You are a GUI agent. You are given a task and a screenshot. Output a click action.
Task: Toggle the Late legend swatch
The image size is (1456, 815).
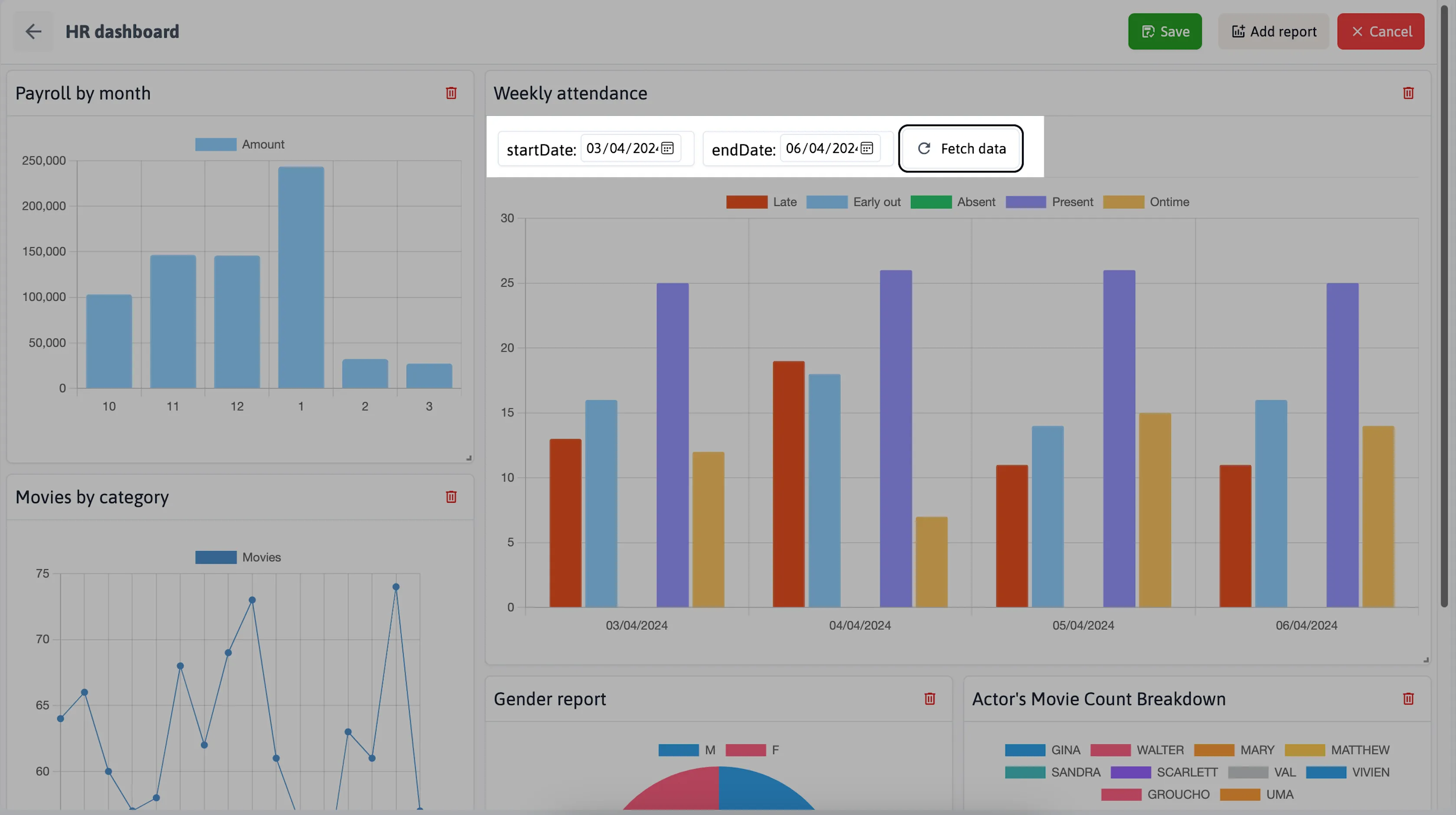click(747, 202)
